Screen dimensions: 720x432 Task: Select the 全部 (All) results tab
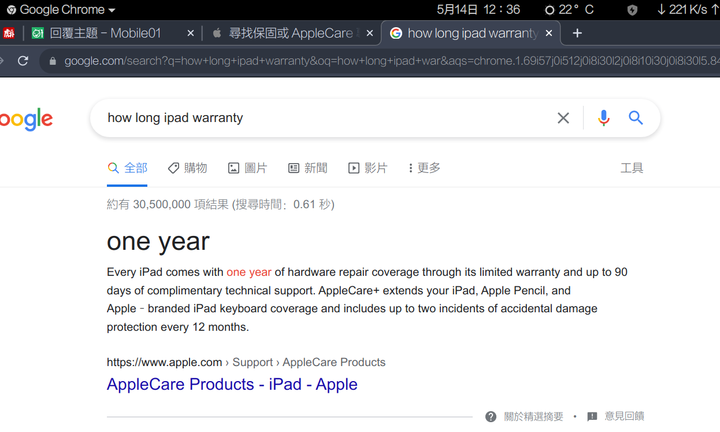[x=127, y=168]
